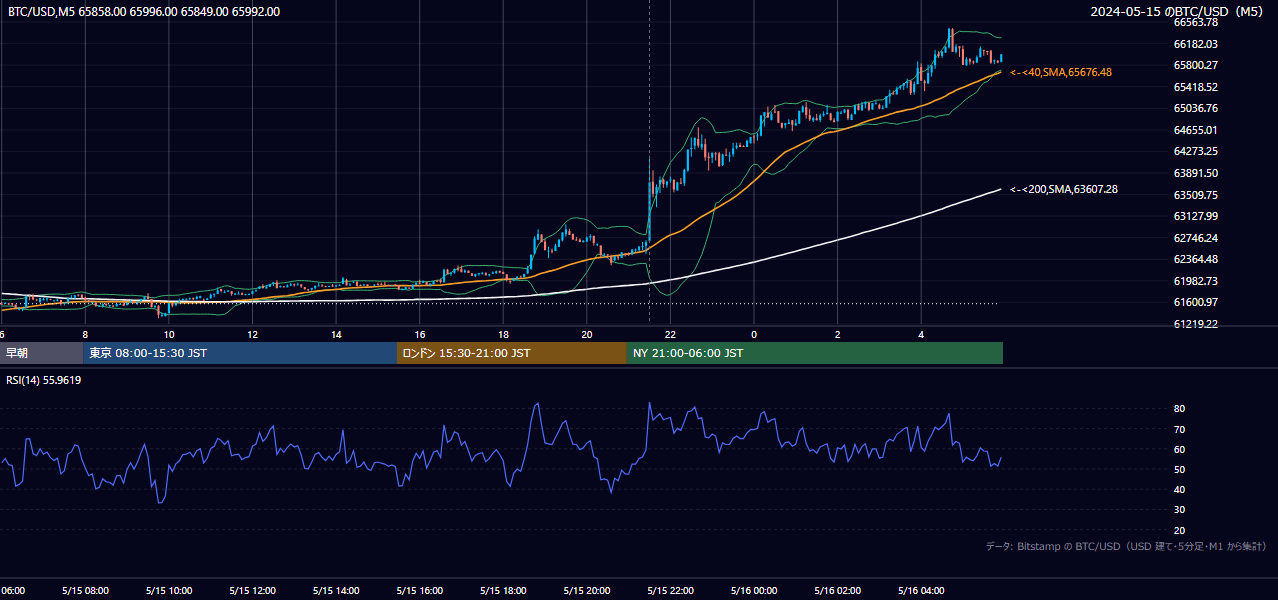Click the price axis value 66182.03
This screenshot has width=1278, height=600.
(1195, 44)
